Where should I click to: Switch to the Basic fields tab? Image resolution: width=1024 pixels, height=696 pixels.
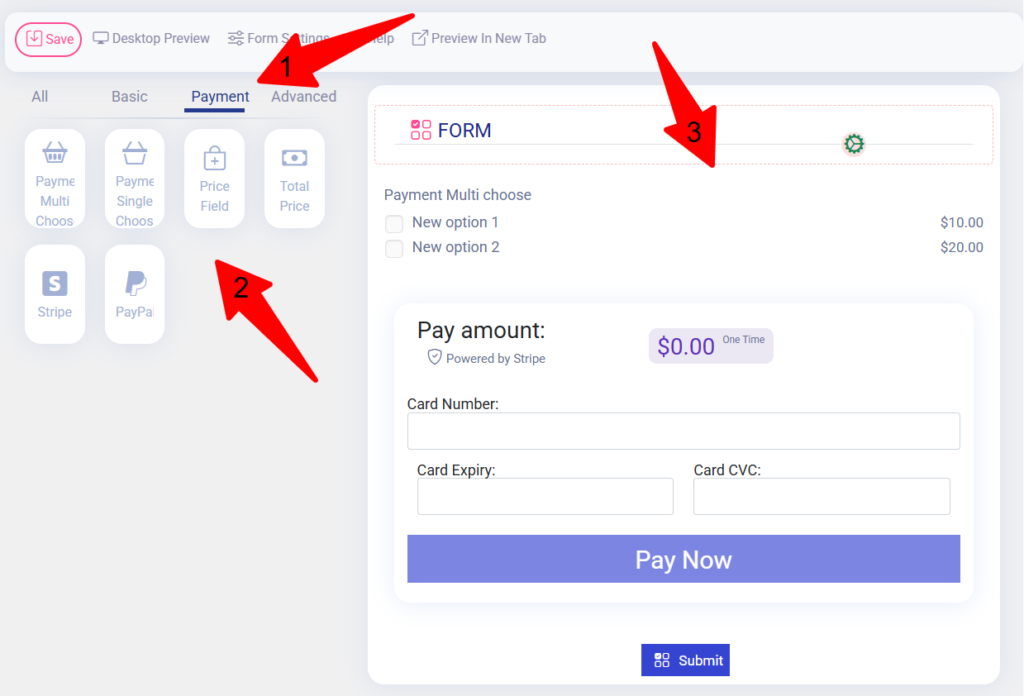(x=129, y=97)
